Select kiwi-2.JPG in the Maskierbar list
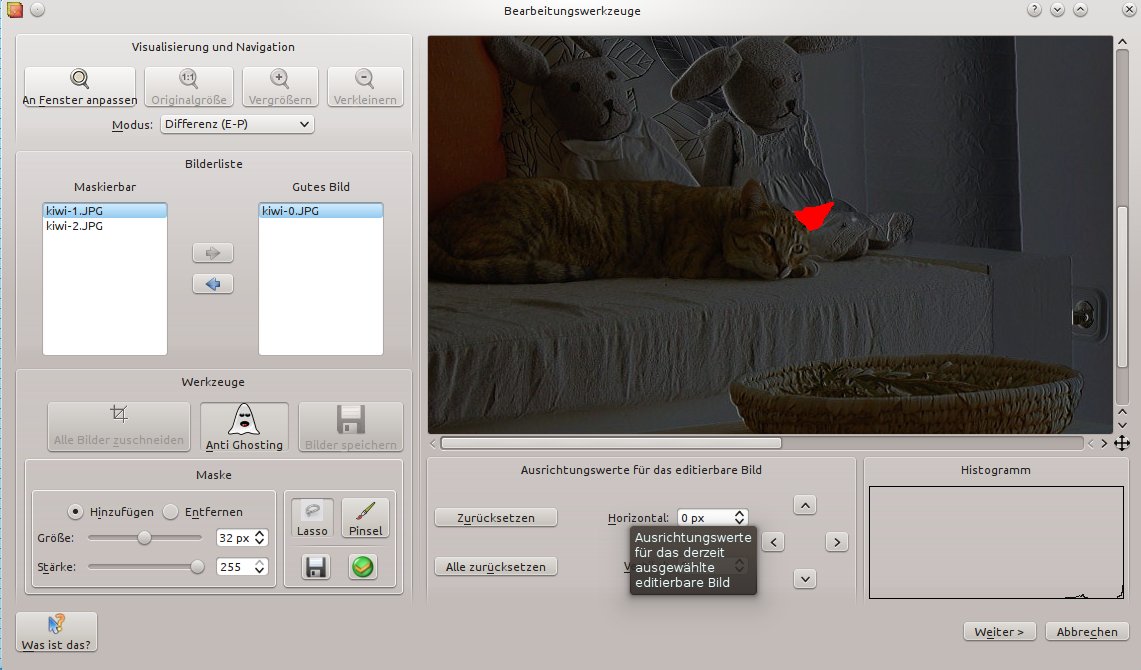 [105, 226]
